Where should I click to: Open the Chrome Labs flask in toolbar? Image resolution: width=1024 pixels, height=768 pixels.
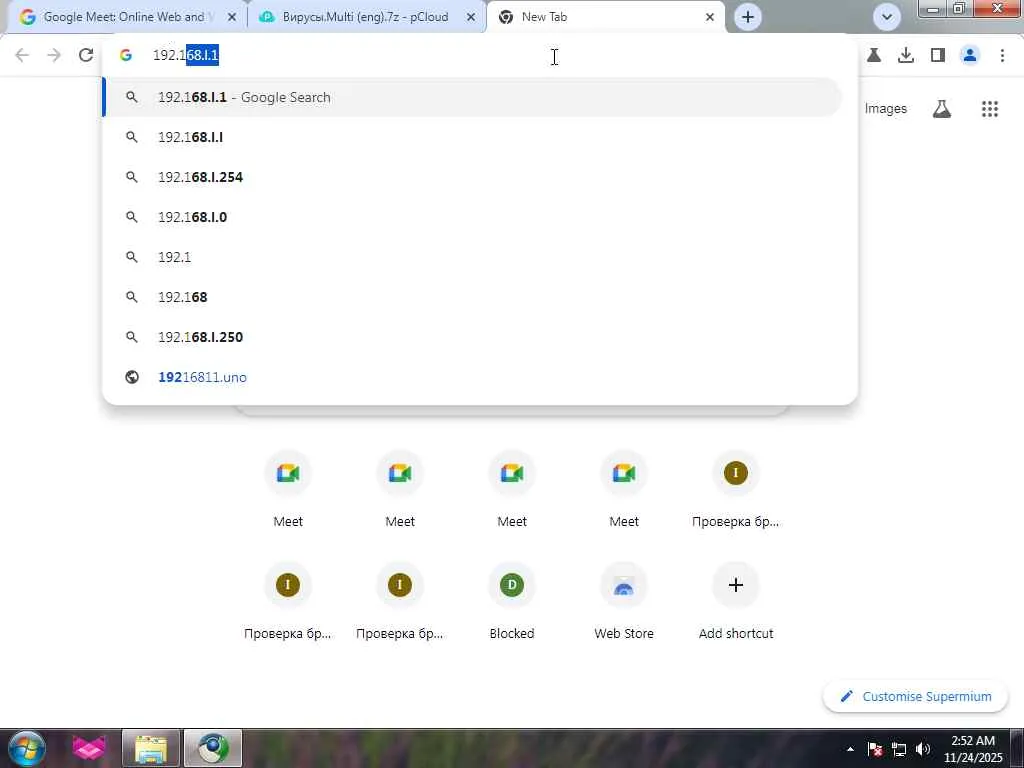point(874,56)
